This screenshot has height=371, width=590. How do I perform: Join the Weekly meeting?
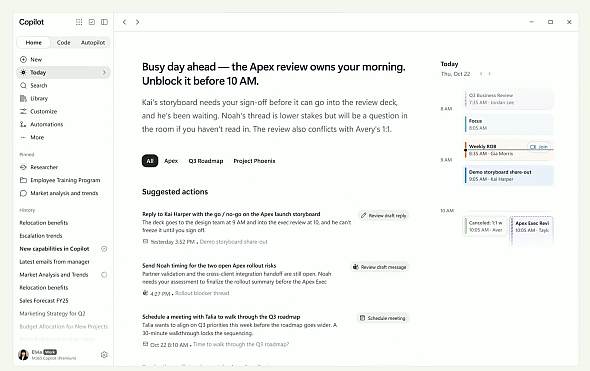539,147
